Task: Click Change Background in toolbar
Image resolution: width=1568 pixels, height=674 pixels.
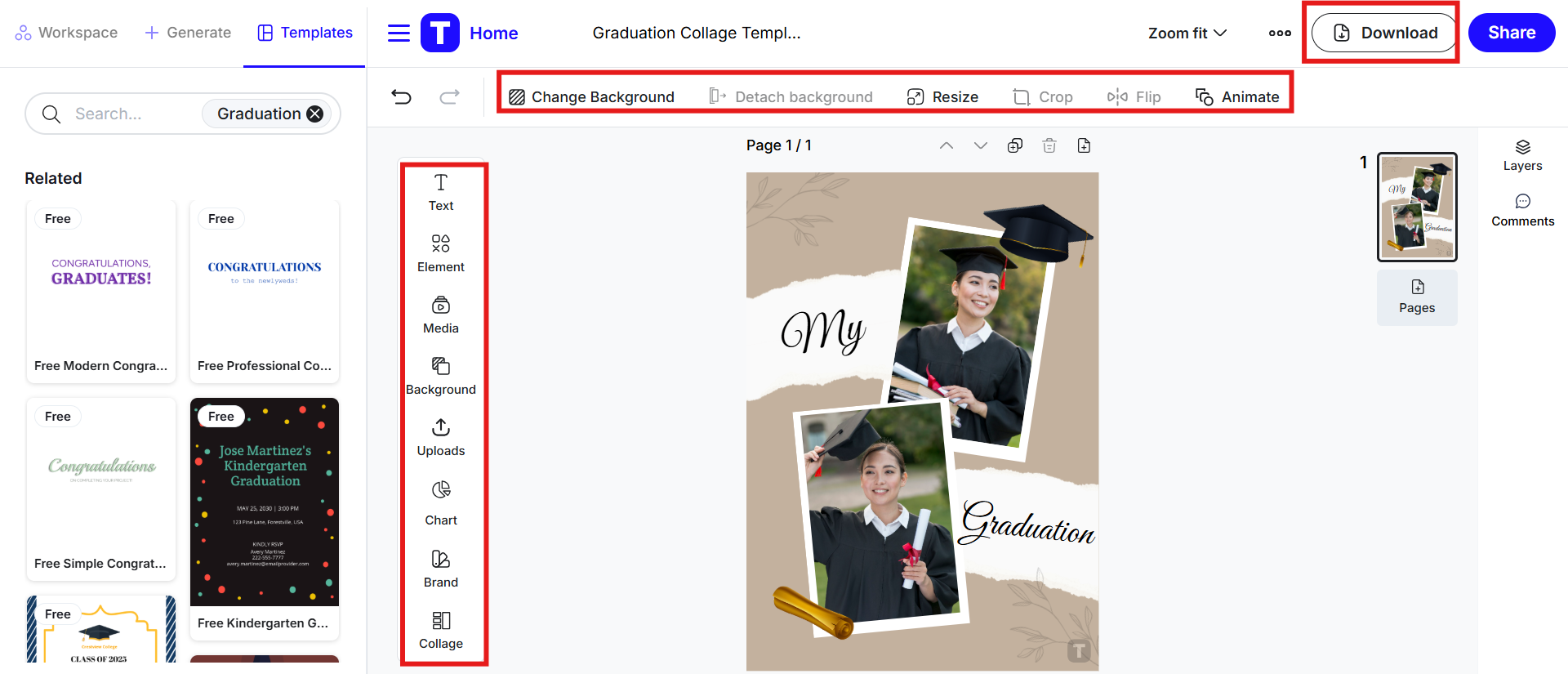Action: pos(592,97)
